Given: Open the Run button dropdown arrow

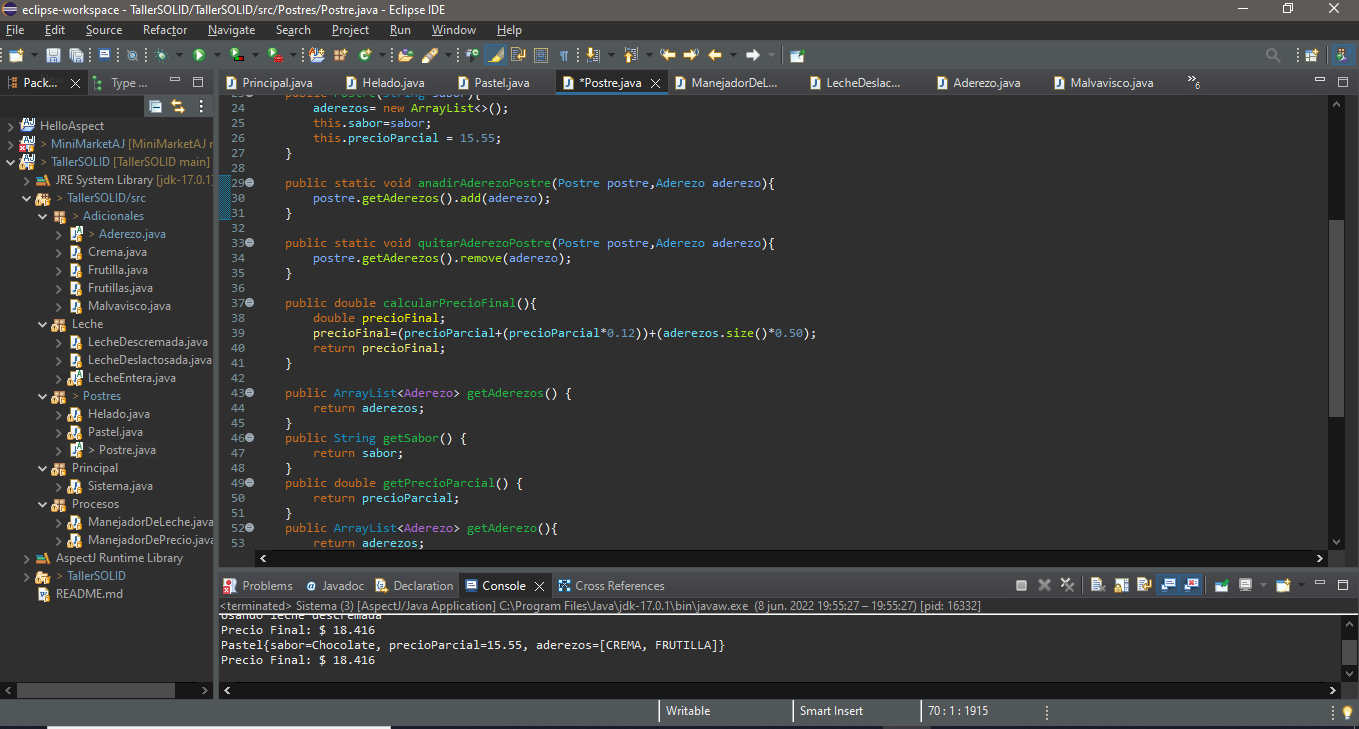Looking at the screenshot, I should coord(217,55).
